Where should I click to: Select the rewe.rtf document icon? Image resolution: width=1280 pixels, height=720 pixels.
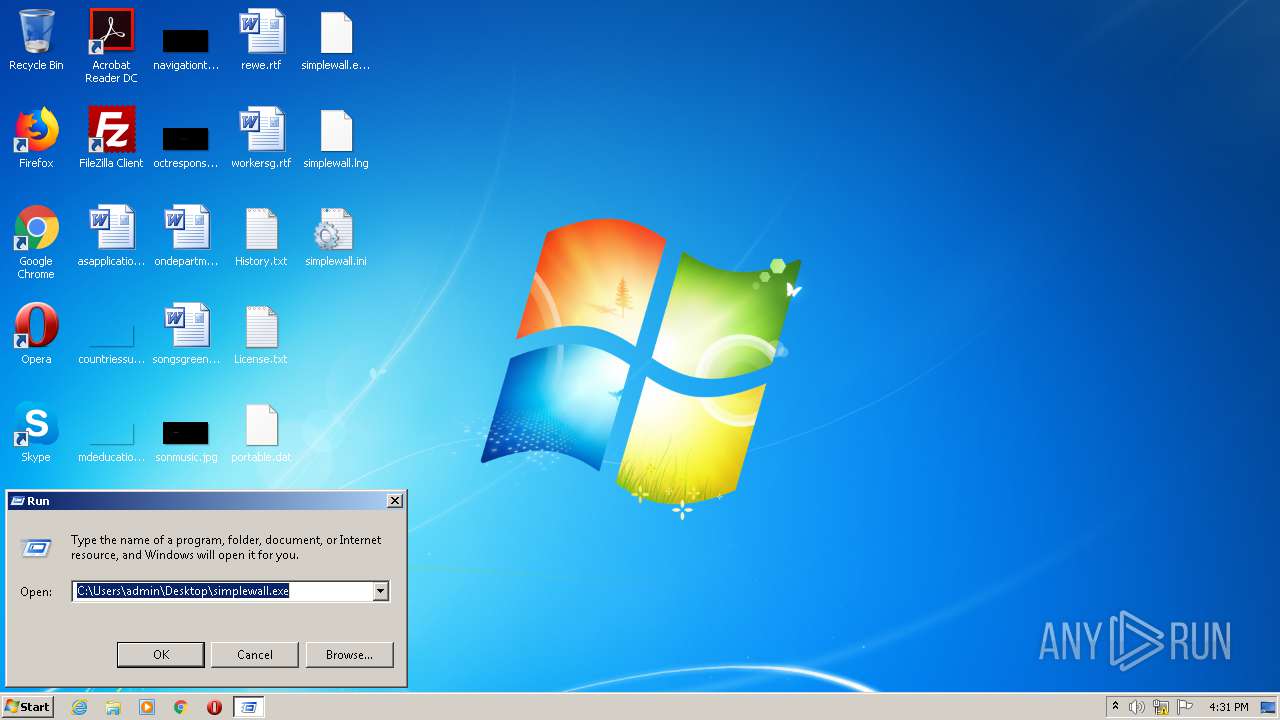point(261,40)
